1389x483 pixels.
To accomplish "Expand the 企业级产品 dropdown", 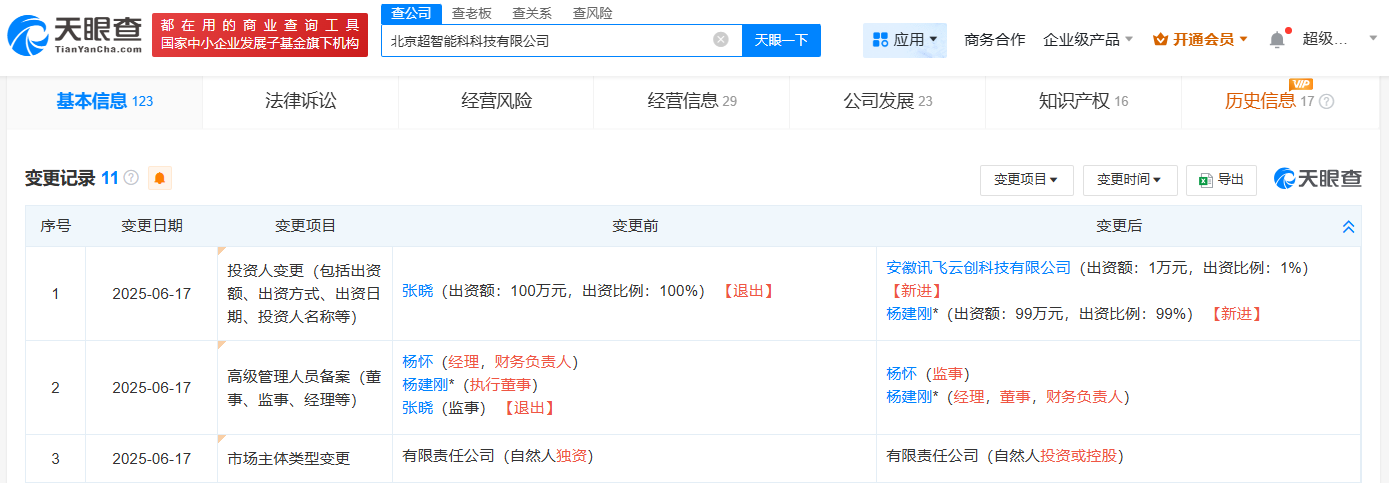I will click(1088, 40).
